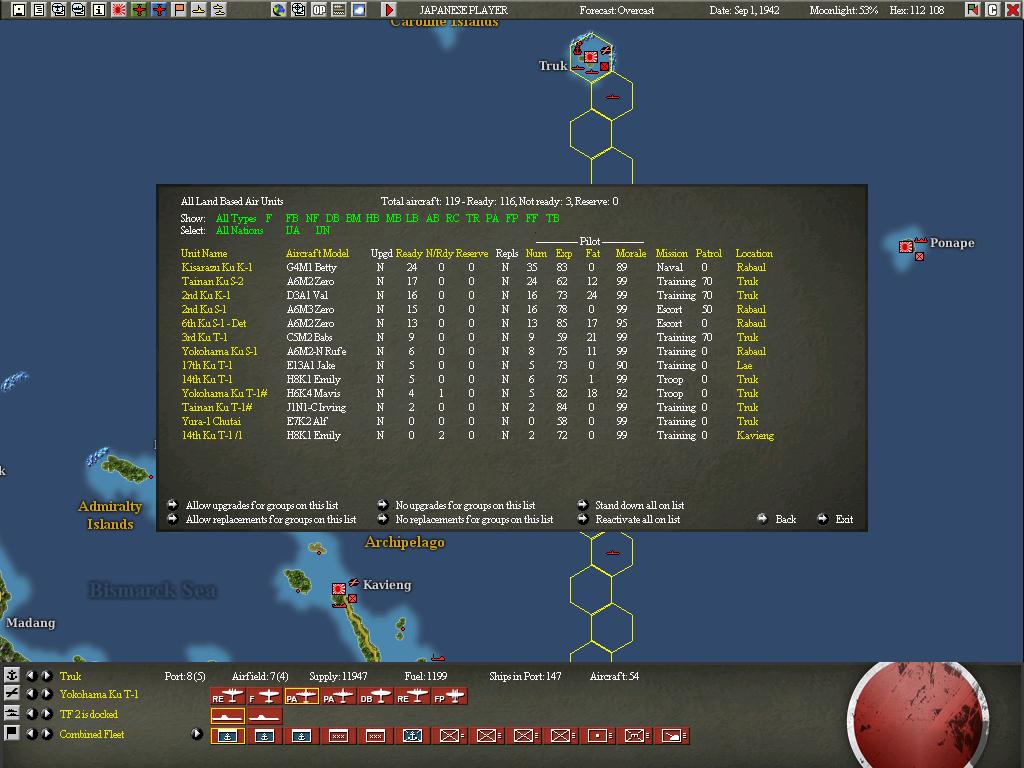Select the FP floatplane air unit icon
Image resolution: width=1024 pixels, height=768 pixels.
click(450, 697)
